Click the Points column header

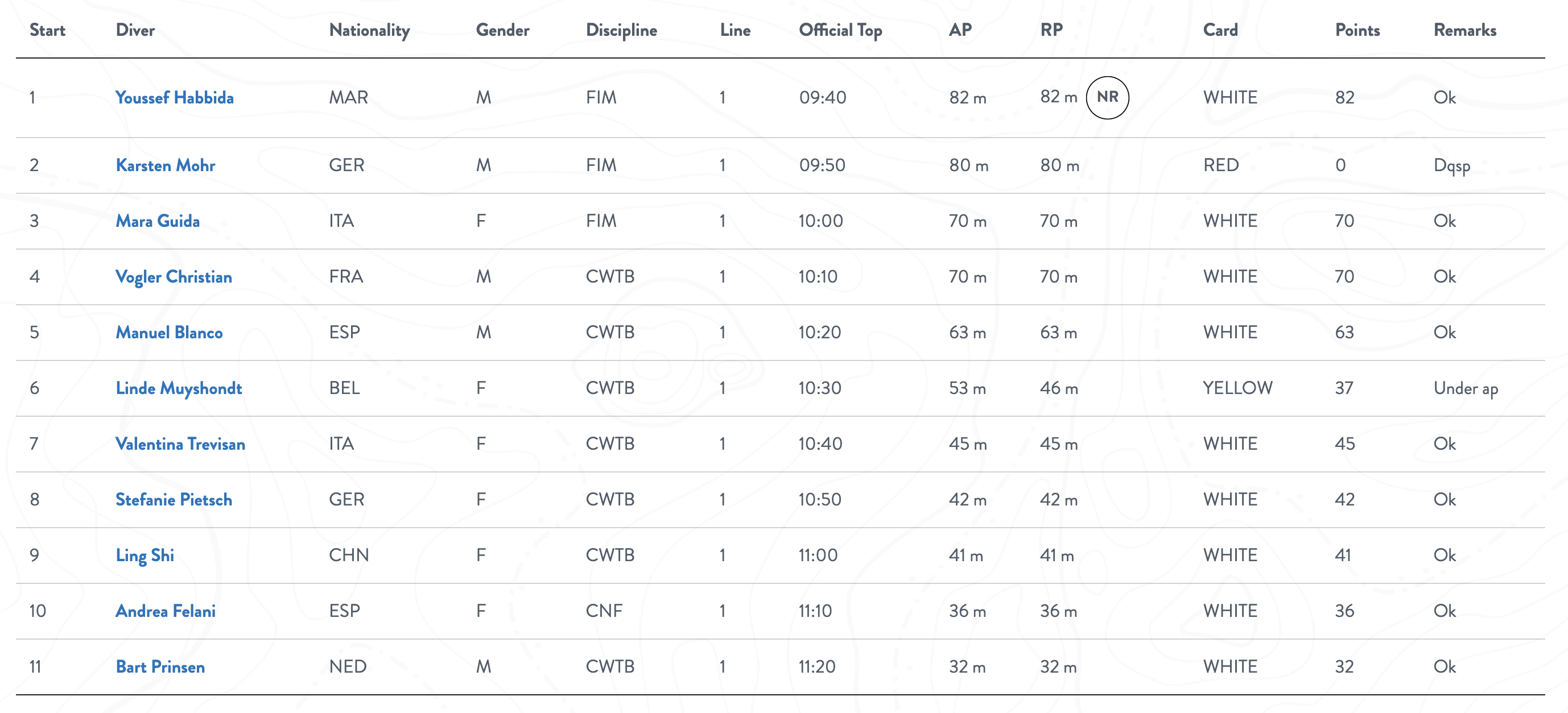(1357, 30)
